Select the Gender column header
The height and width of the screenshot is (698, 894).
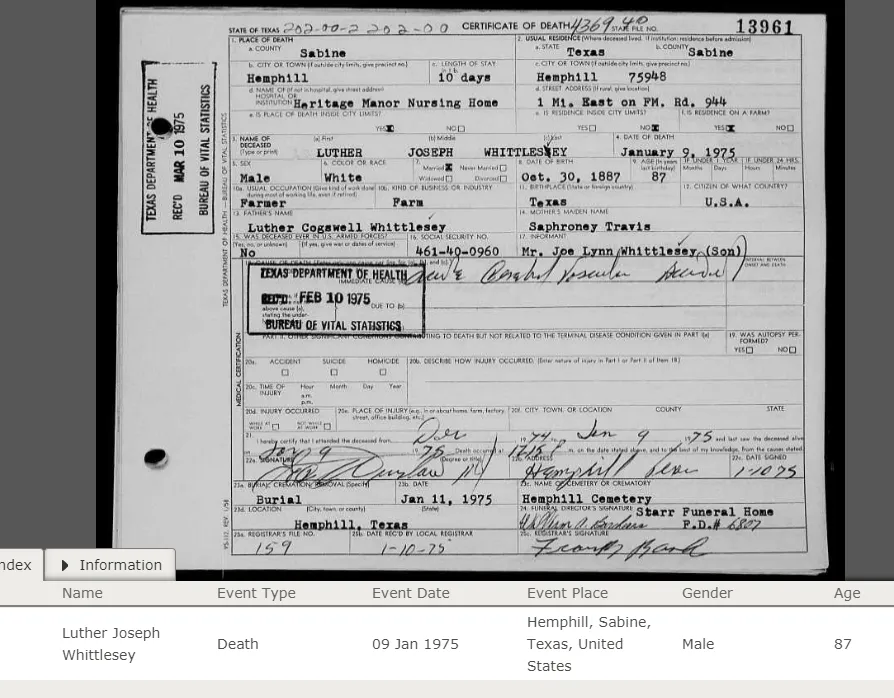coord(707,593)
